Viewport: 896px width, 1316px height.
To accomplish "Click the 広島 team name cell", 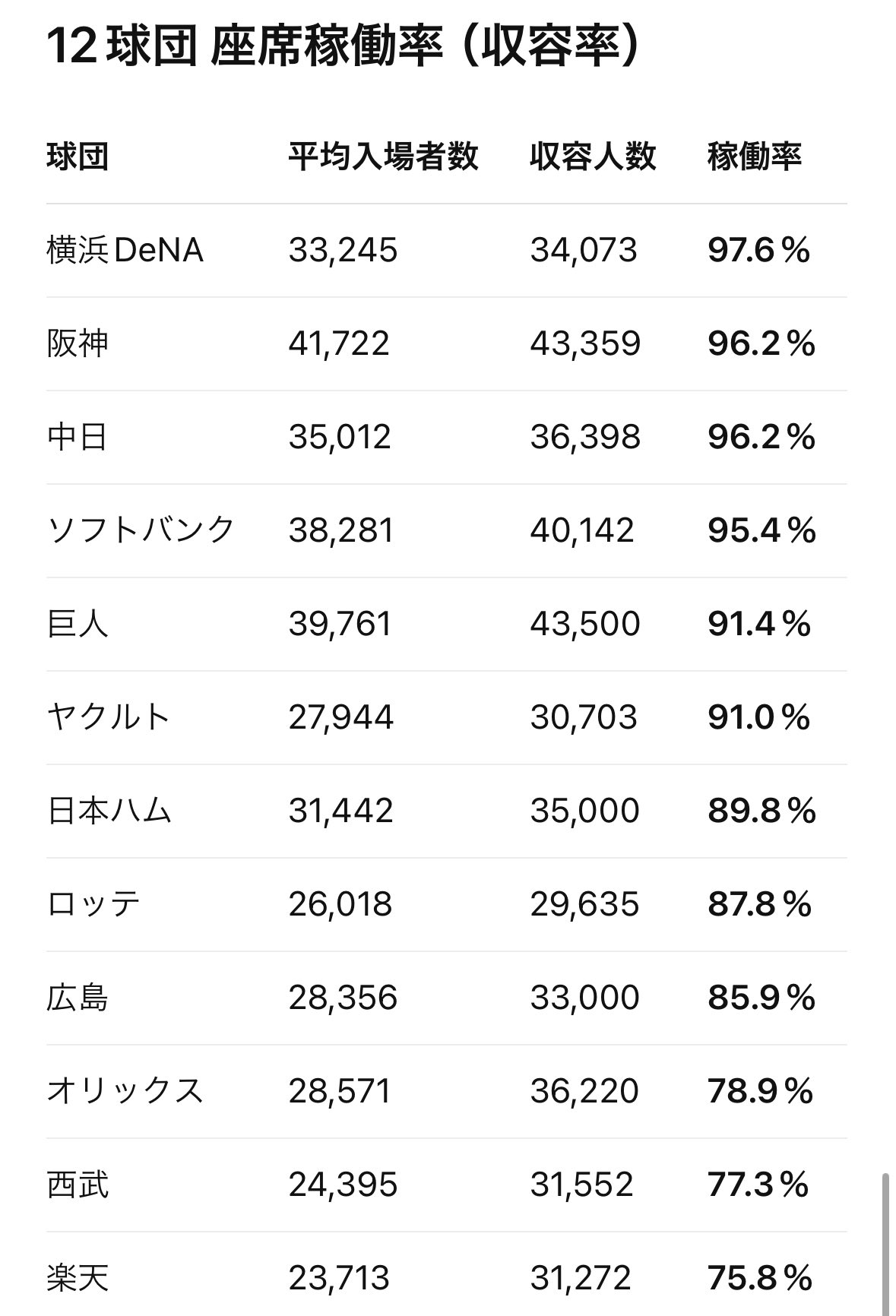I will [78, 998].
